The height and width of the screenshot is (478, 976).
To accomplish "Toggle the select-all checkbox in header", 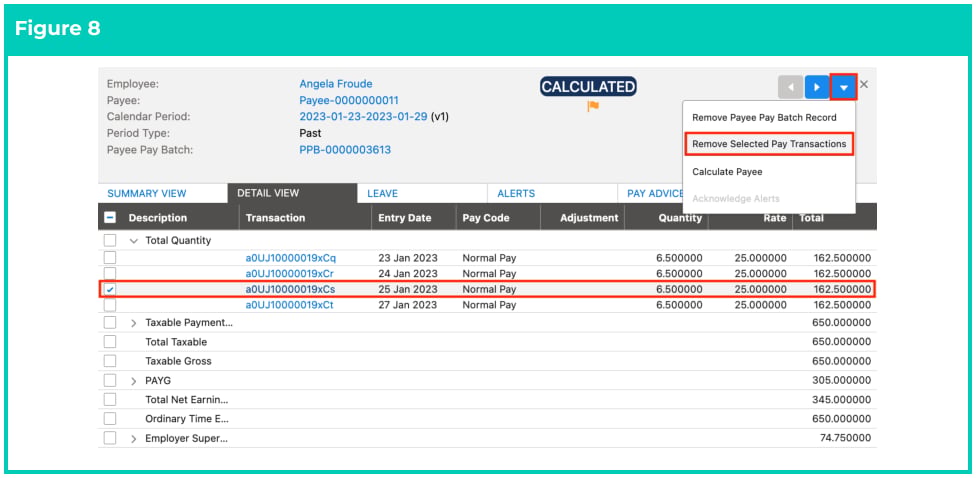I will pyautogui.click(x=110, y=218).
